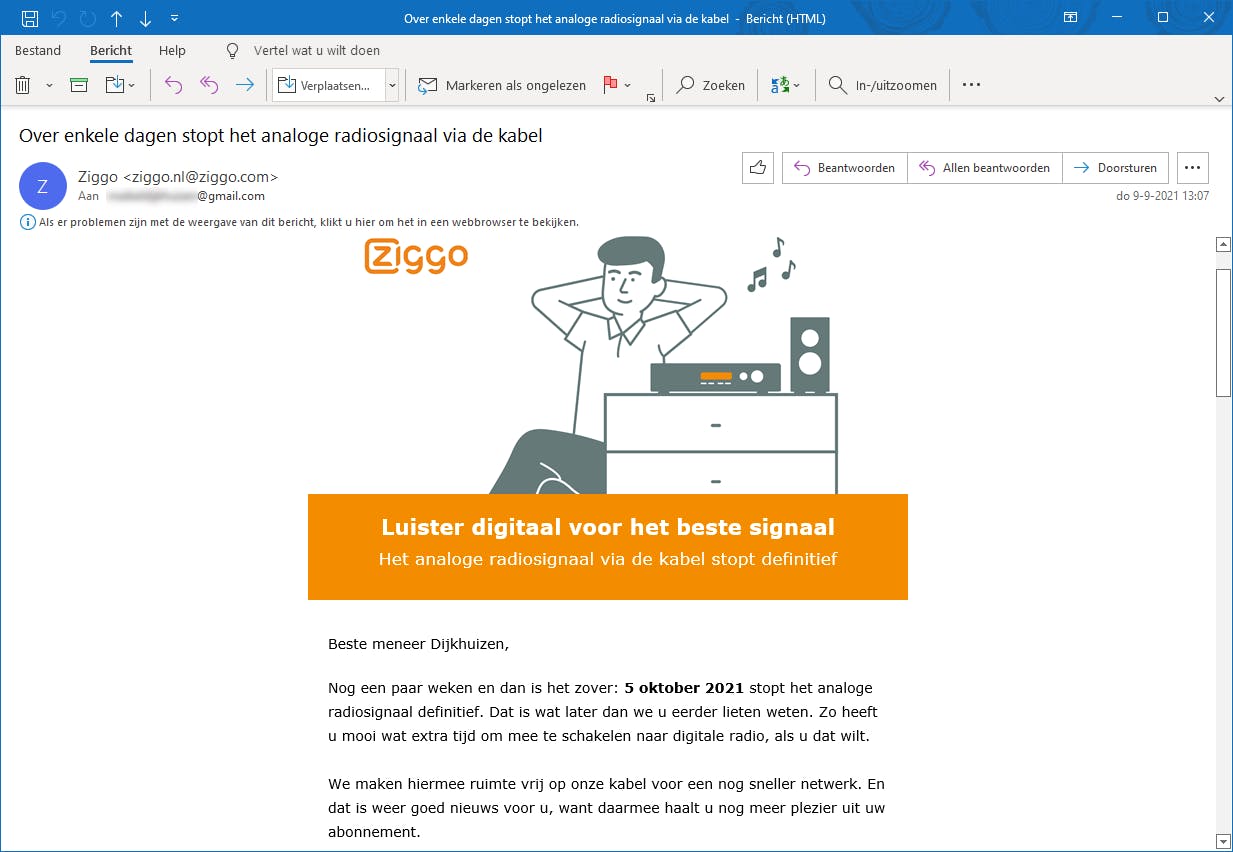
Task: Click the Ziggo logo in the email
Action: click(x=417, y=256)
